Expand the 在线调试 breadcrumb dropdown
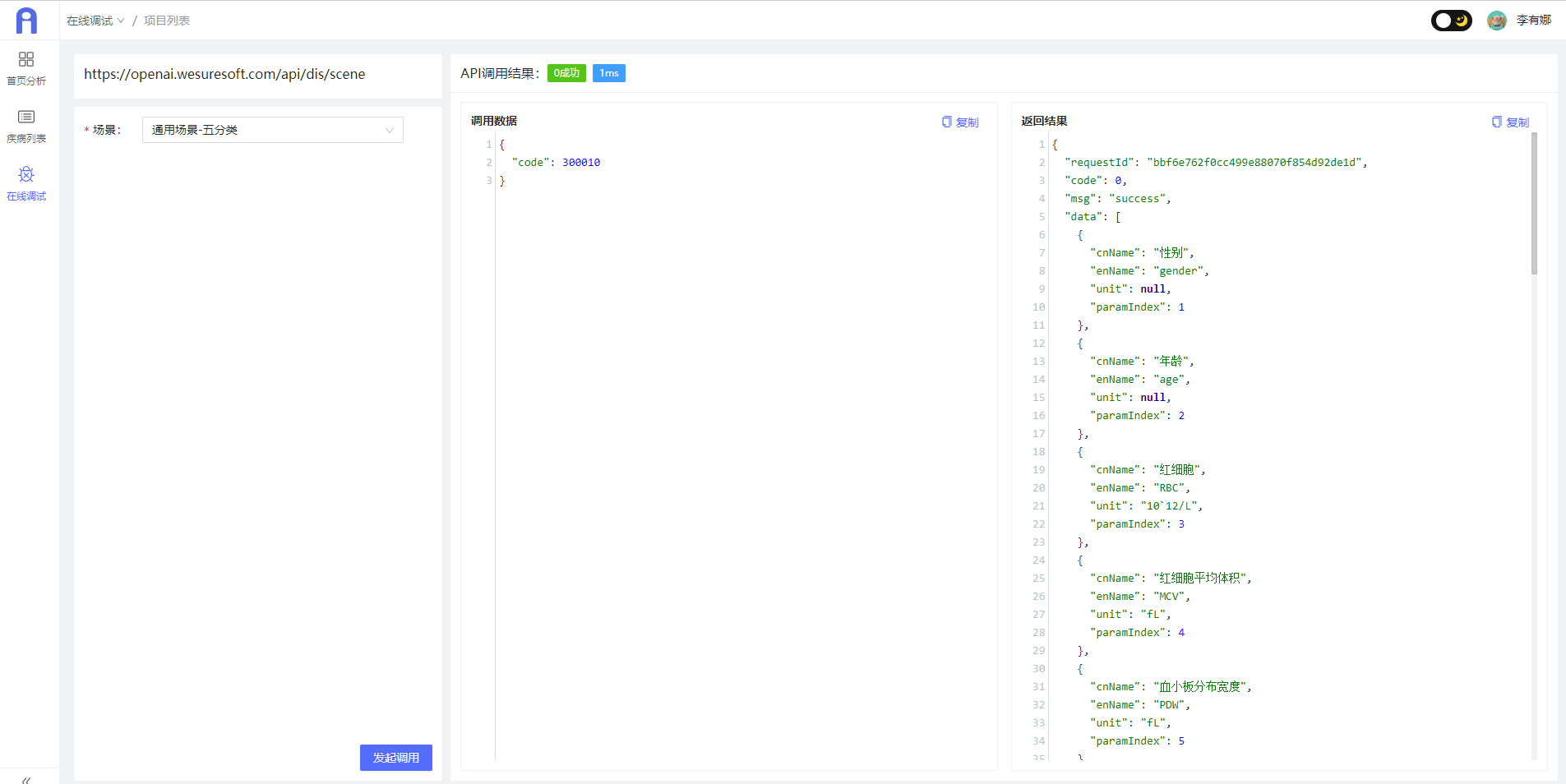The height and width of the screenshot is (784, 1566). click(95, 21)
